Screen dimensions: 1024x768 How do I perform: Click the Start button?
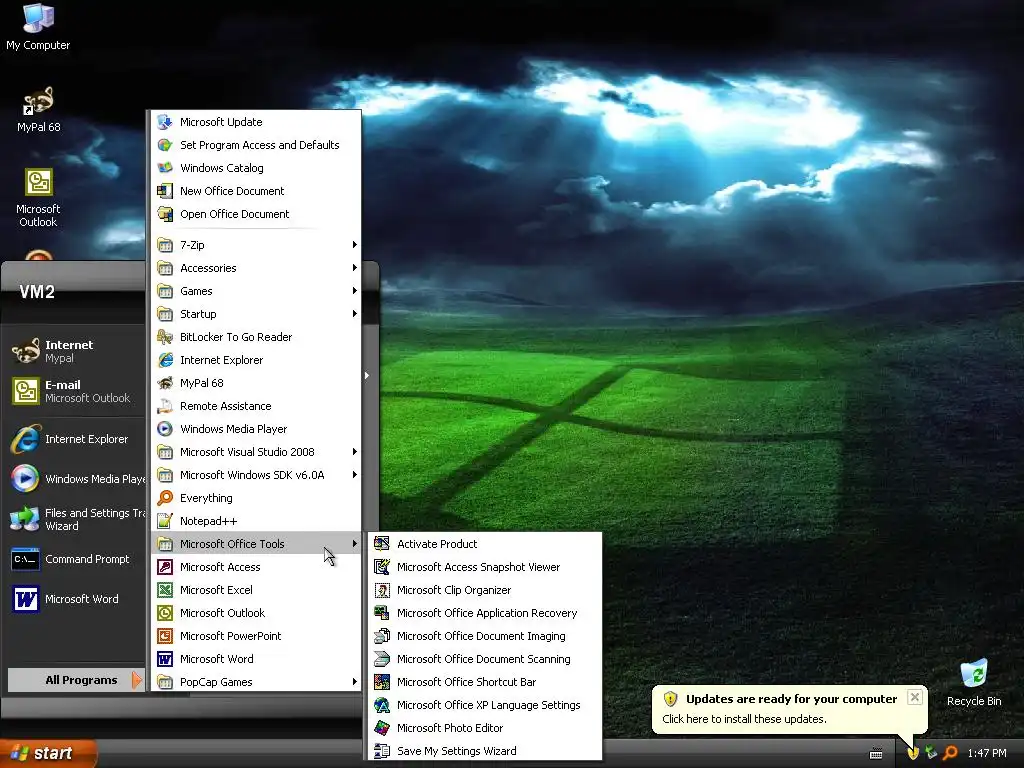pos(48,753)
